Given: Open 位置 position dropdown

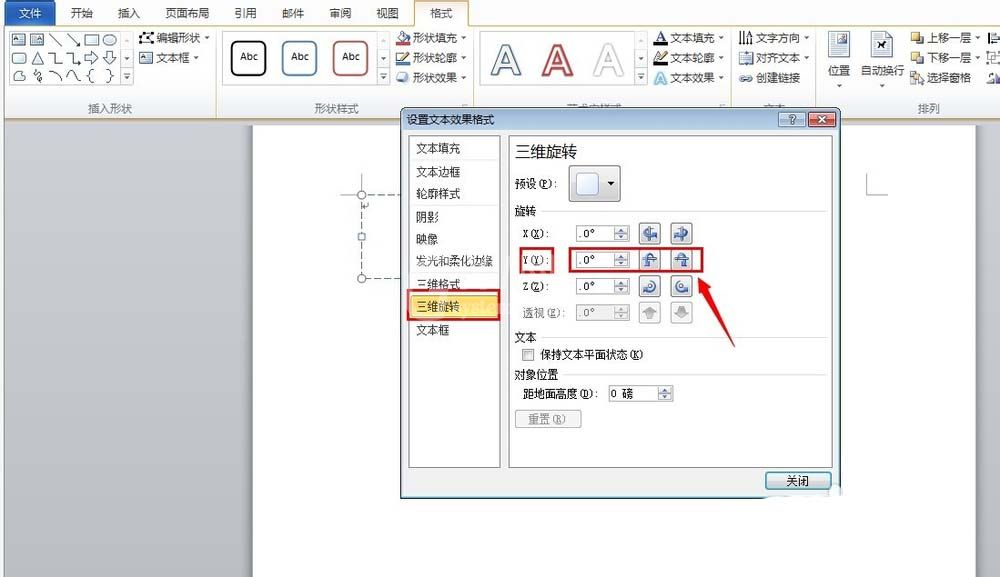Looking at the screenshot, I should pos(839,60).
